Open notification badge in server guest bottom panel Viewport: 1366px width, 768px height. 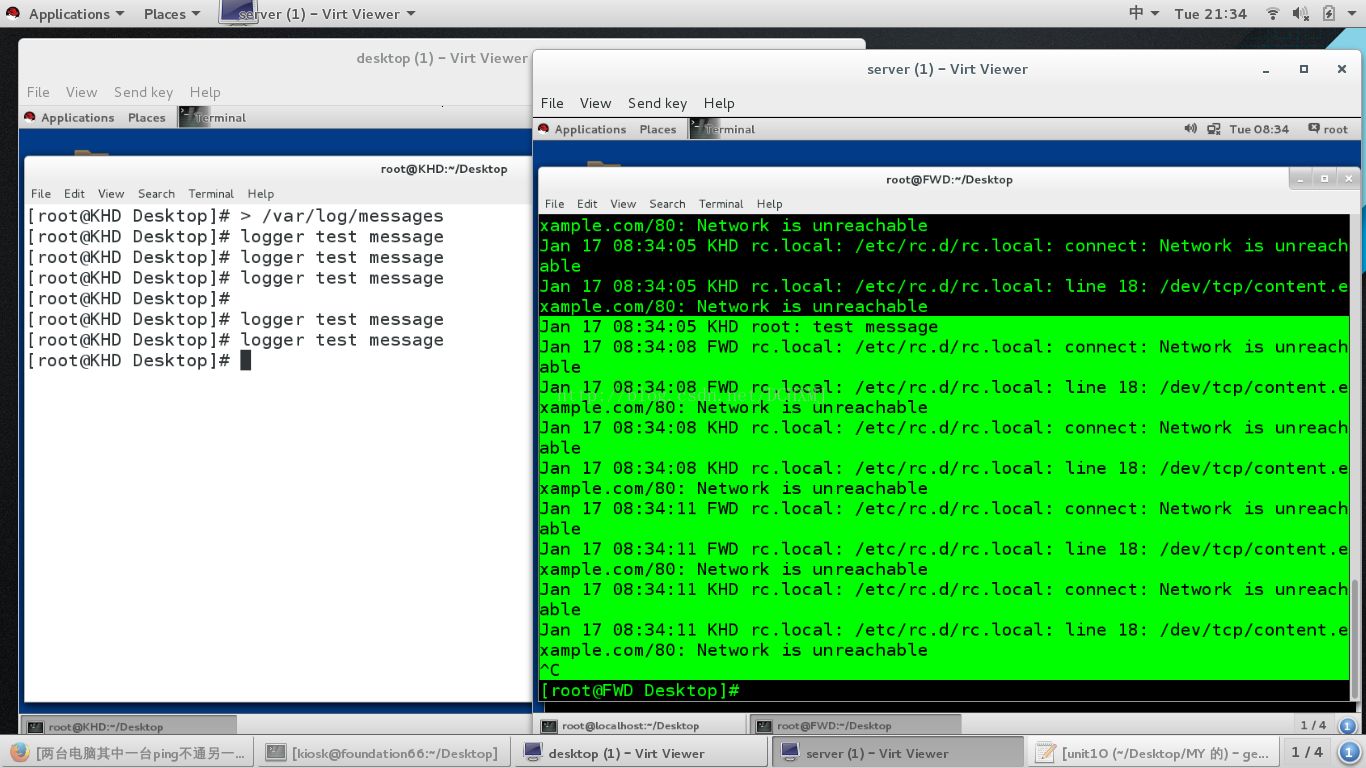(x=1347, y=726)
